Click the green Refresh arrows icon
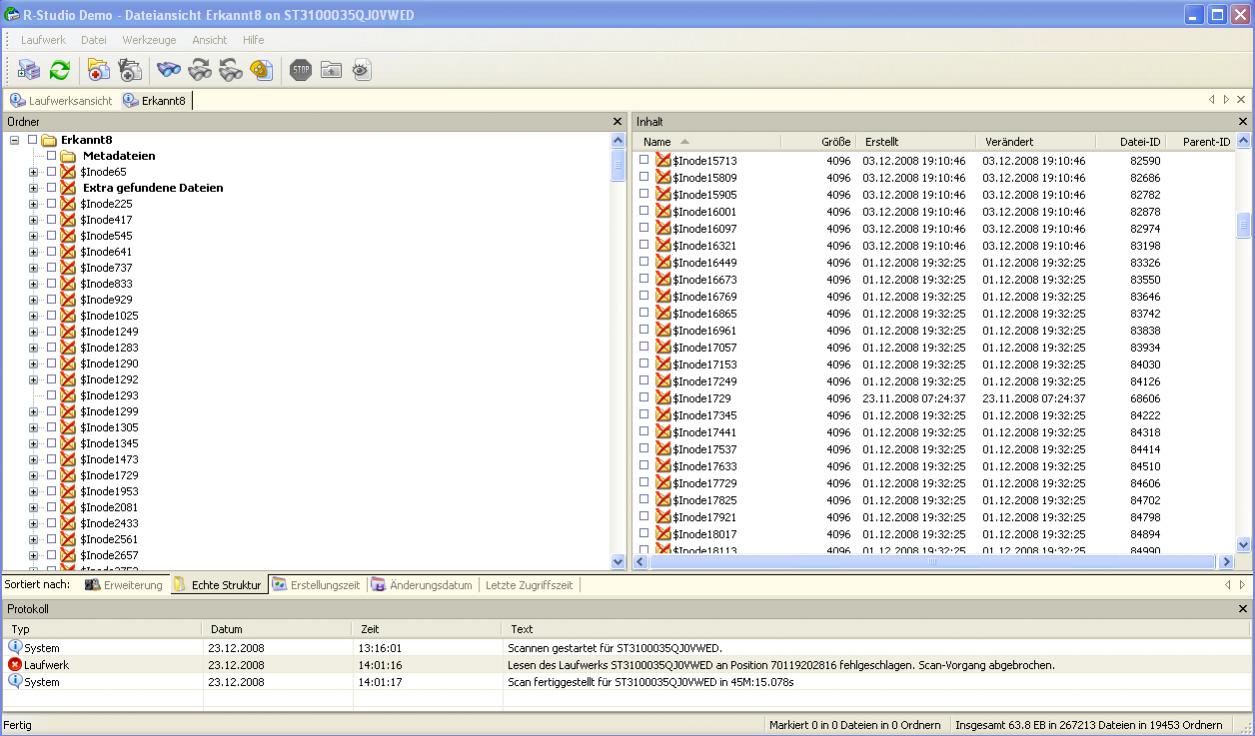The width and height of the screenshot is (1255, 736). 60,70
